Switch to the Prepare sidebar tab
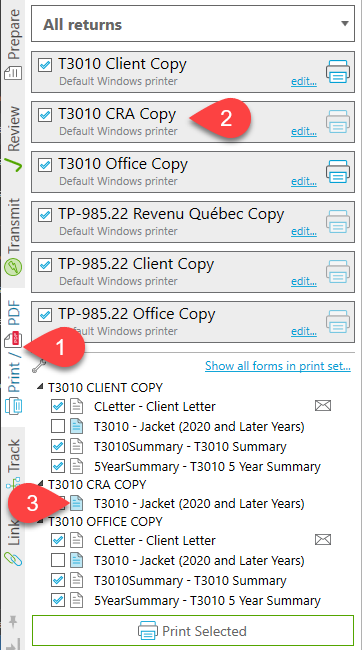Image resolution: width=363 pixels, height=650 pixels. click(x=13, y=44)
